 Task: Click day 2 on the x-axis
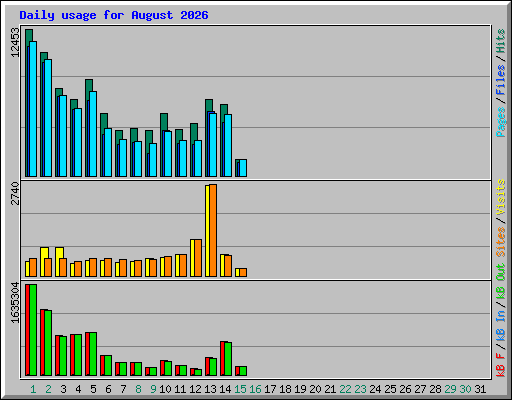[x=48, y=389]
